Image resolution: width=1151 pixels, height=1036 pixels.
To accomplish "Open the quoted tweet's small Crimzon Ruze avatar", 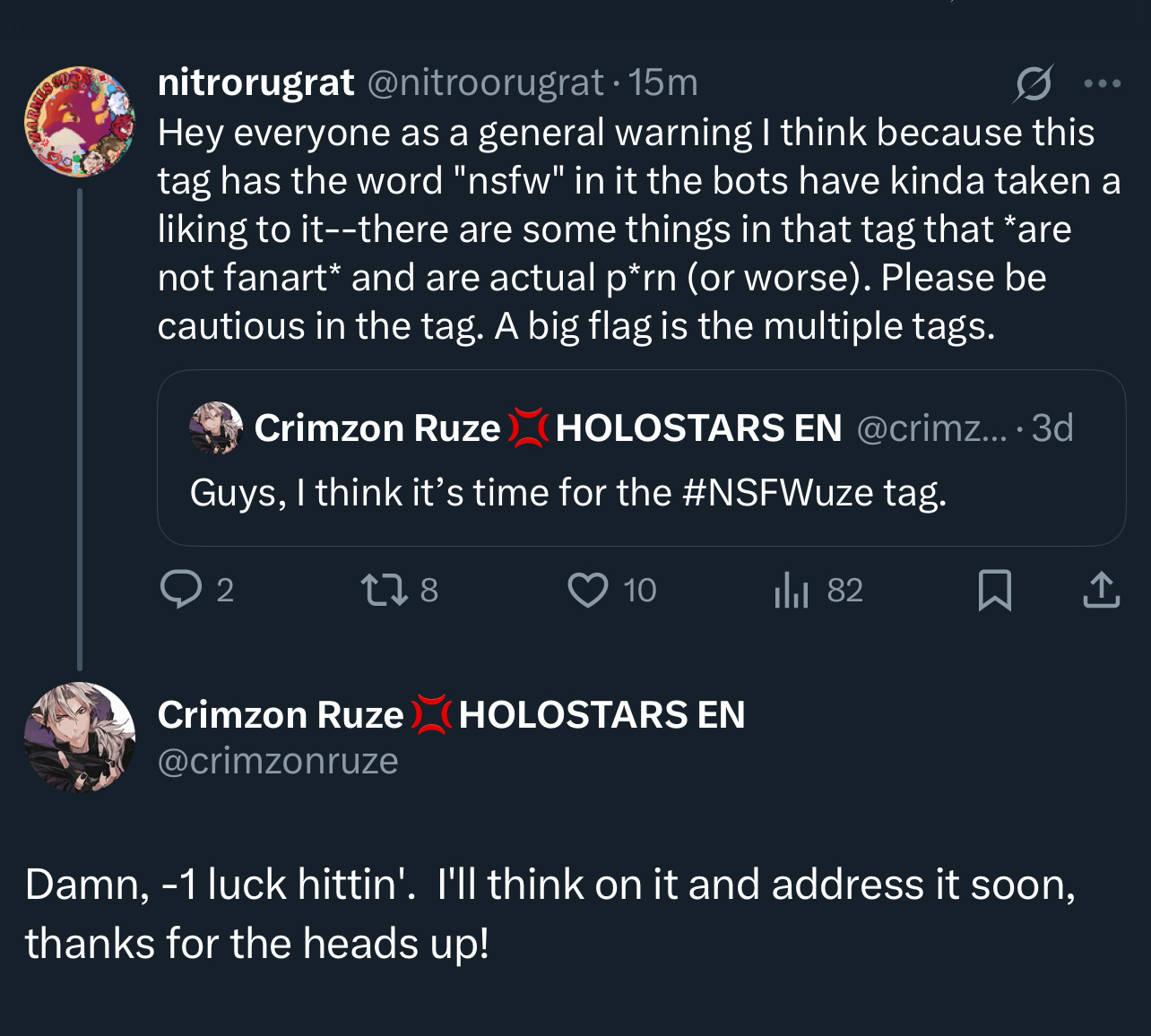I will pyautogui.click(x=216, y=427).
